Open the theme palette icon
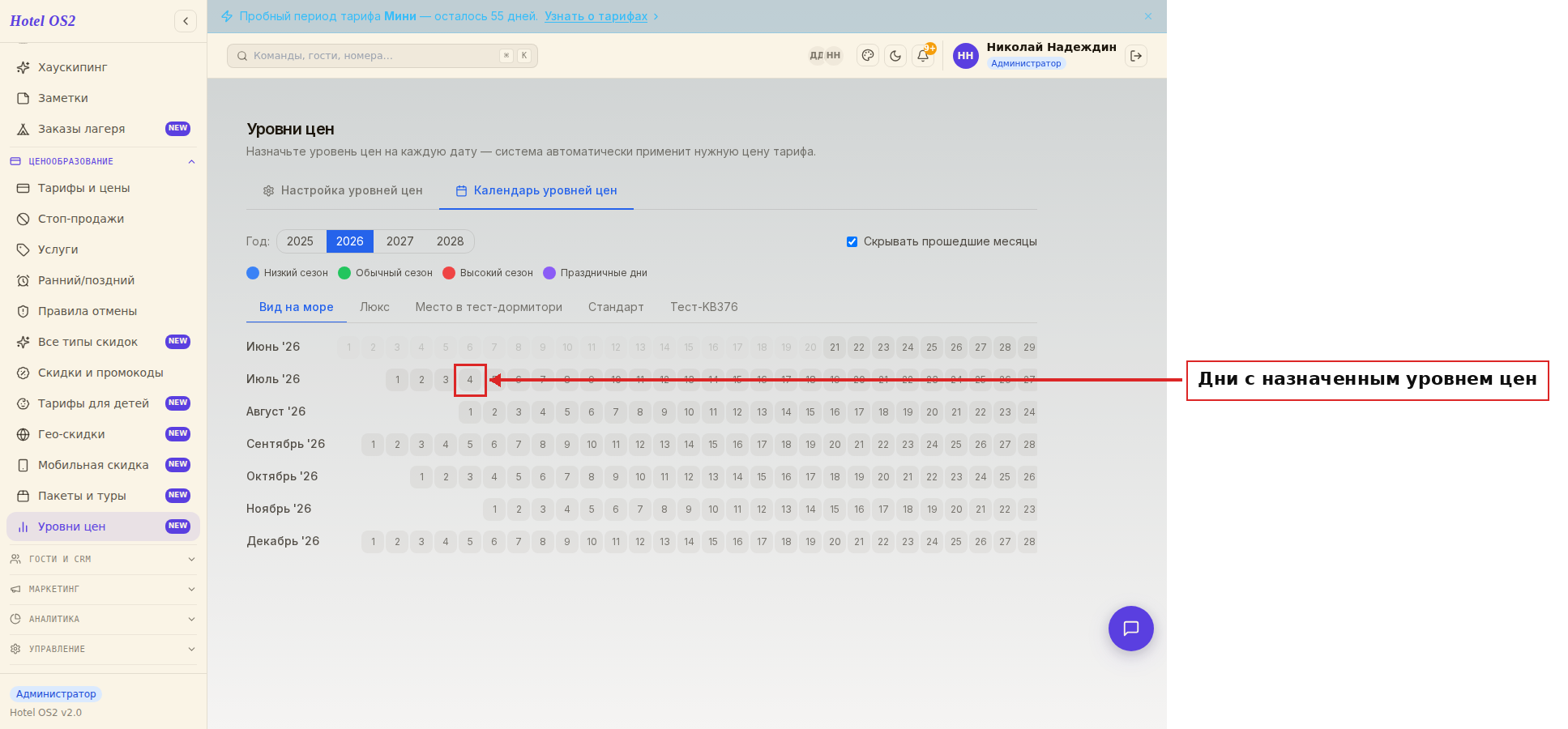The height and width of the screenshot is (729, 1568). pyautogui.click(x=868, y=56)
